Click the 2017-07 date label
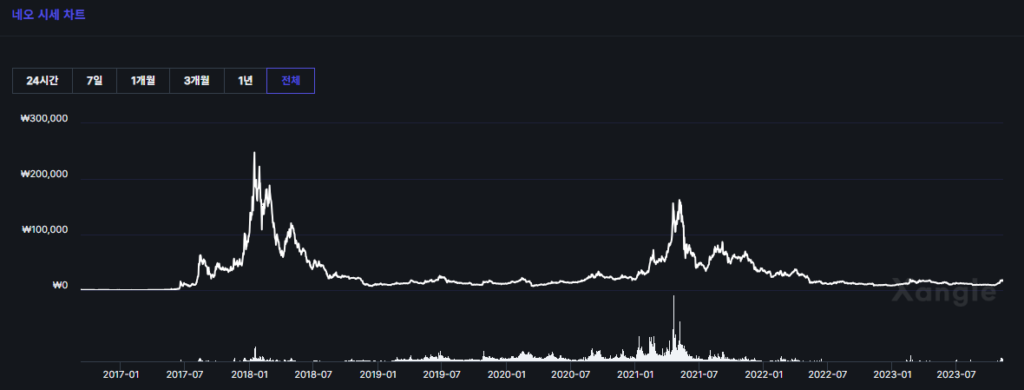 click(x=185, y=375)
